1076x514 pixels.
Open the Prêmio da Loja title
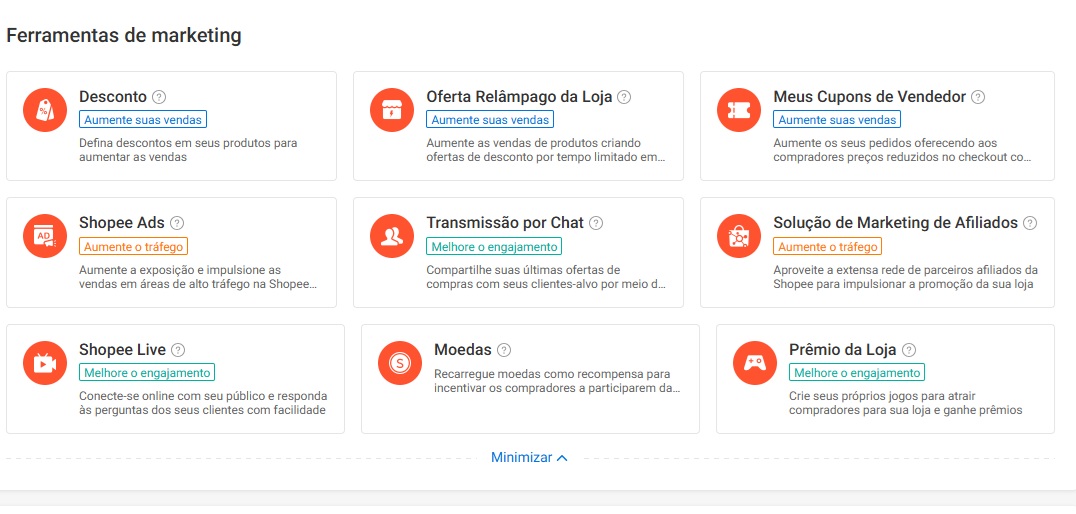tap(843, 350)
